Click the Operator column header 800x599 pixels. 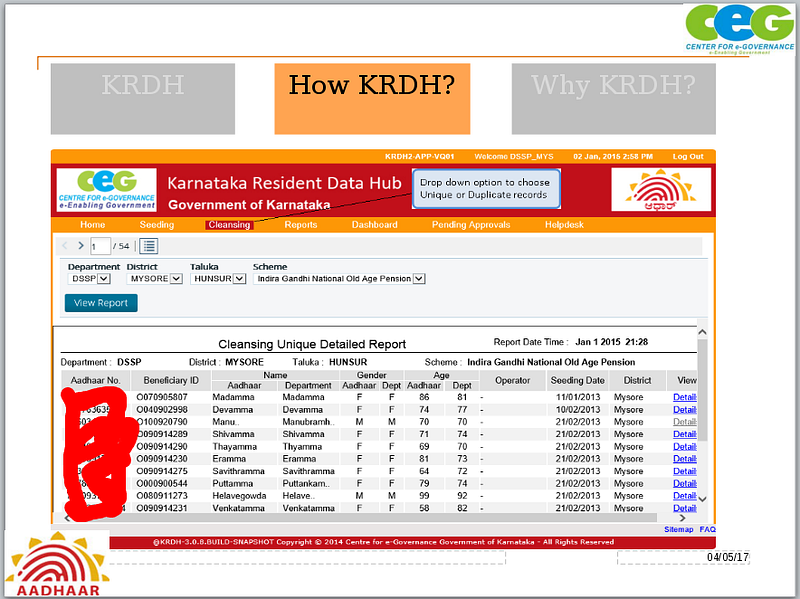[512, 380]
